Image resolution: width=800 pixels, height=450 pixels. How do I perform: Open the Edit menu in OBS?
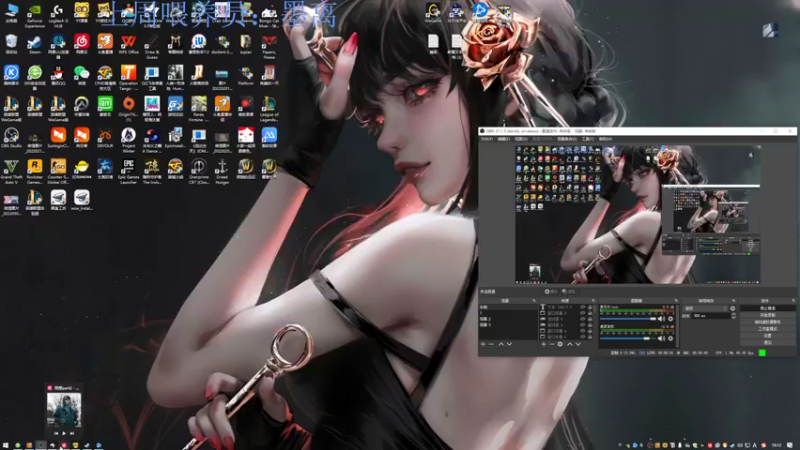tap(504, 139)
